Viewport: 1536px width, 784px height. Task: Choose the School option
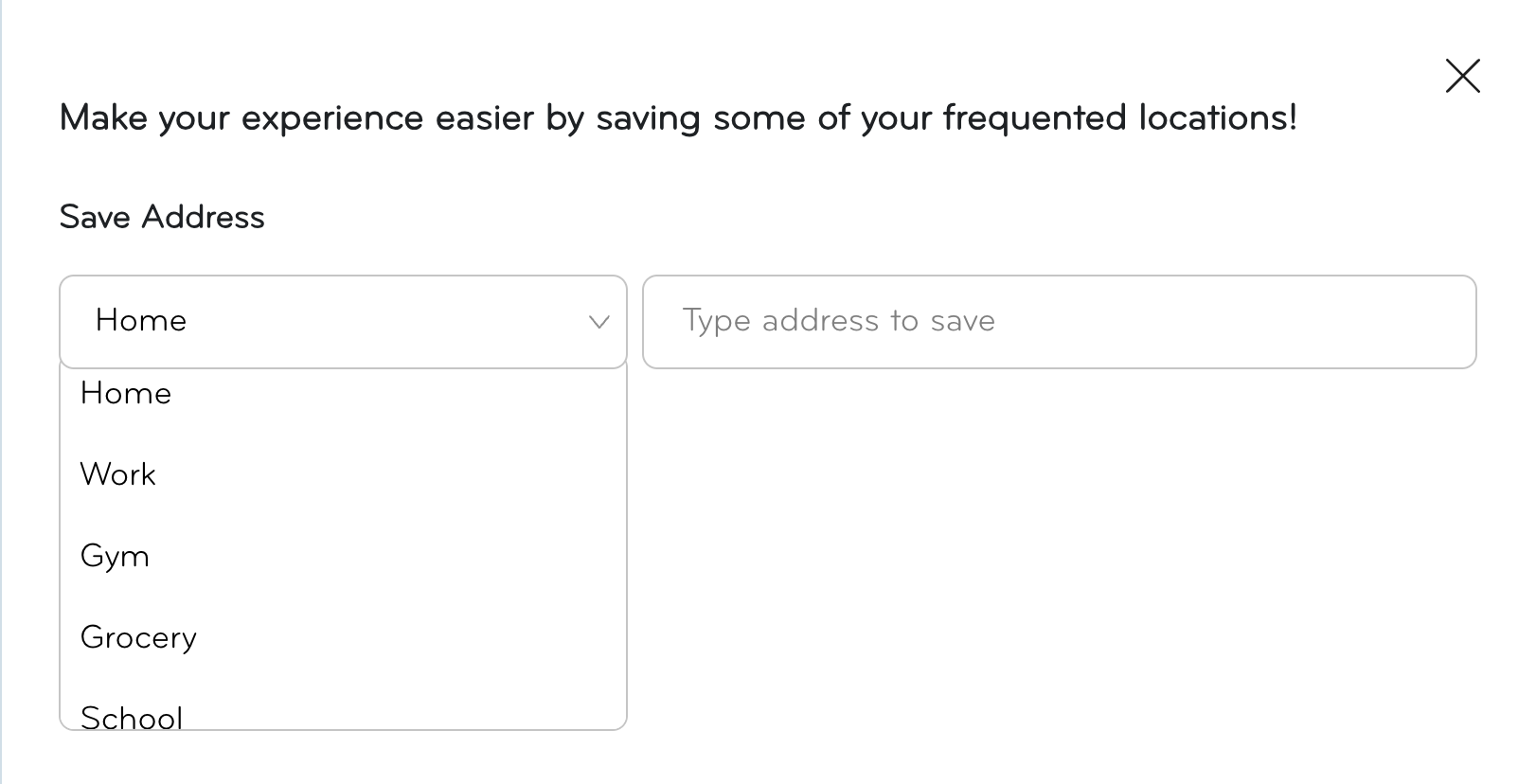(x=132, y=717)
